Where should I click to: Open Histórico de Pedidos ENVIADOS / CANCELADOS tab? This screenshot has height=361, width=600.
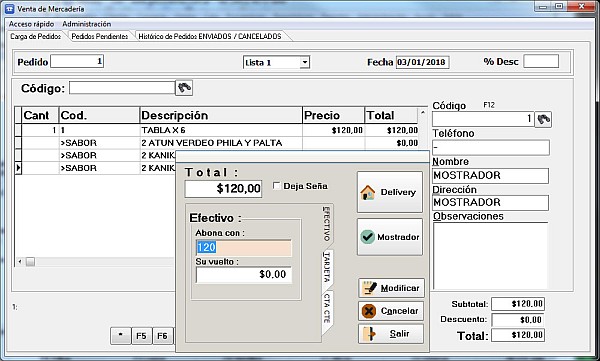[210, 36]
